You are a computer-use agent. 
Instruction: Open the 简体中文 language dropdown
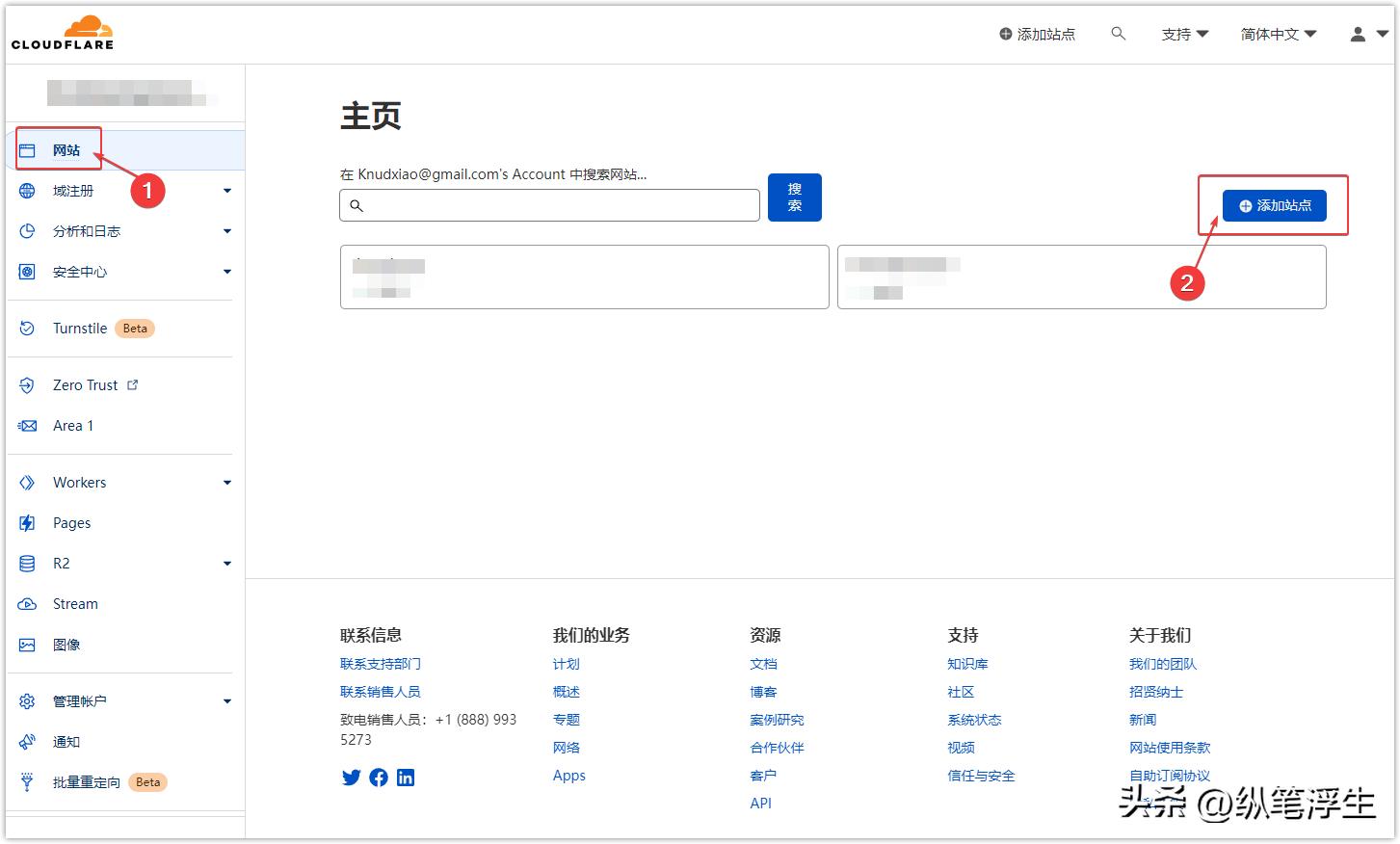click(x=1279, y=33)
